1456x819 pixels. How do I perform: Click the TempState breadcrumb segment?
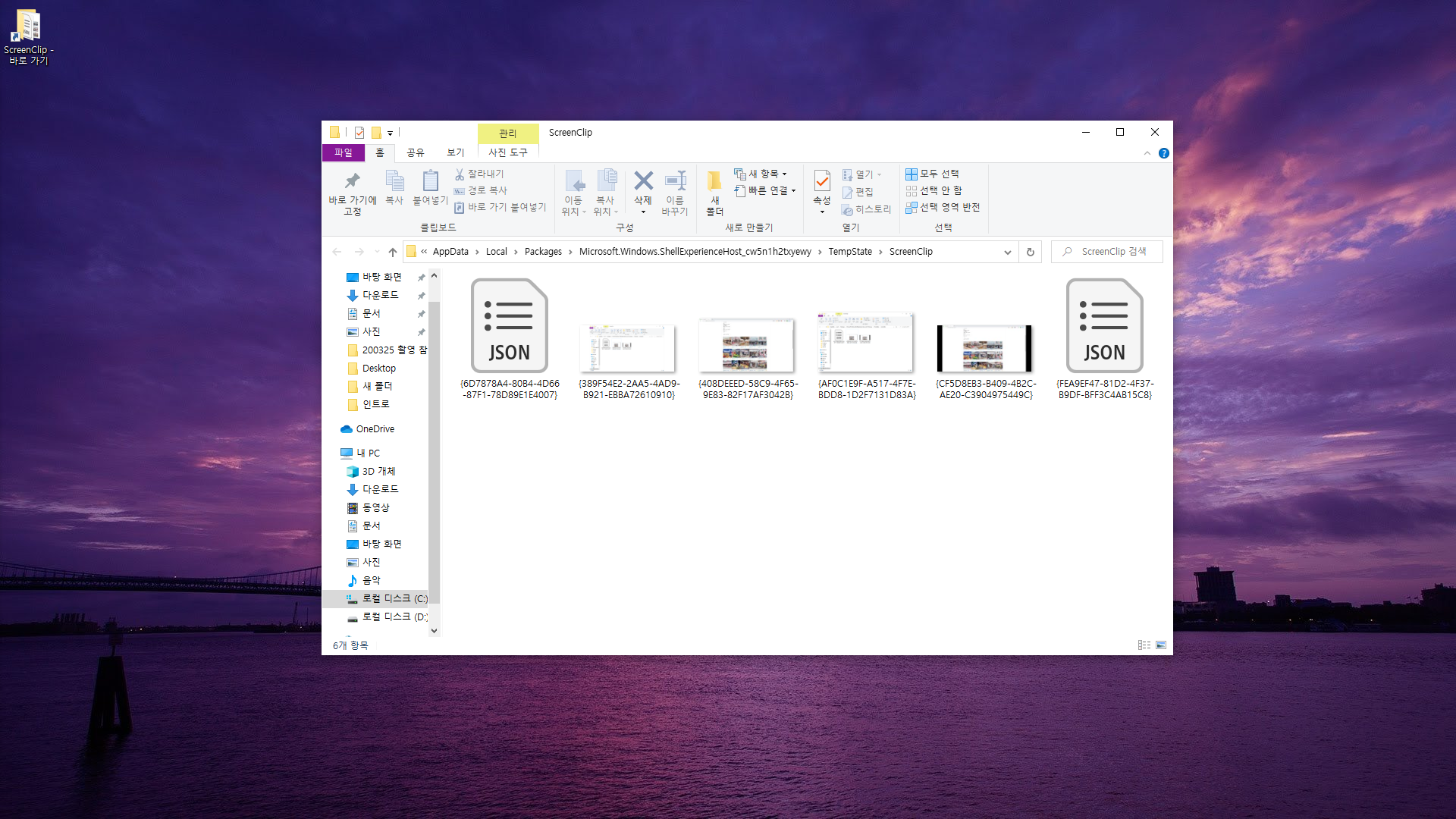coord(849,252)
